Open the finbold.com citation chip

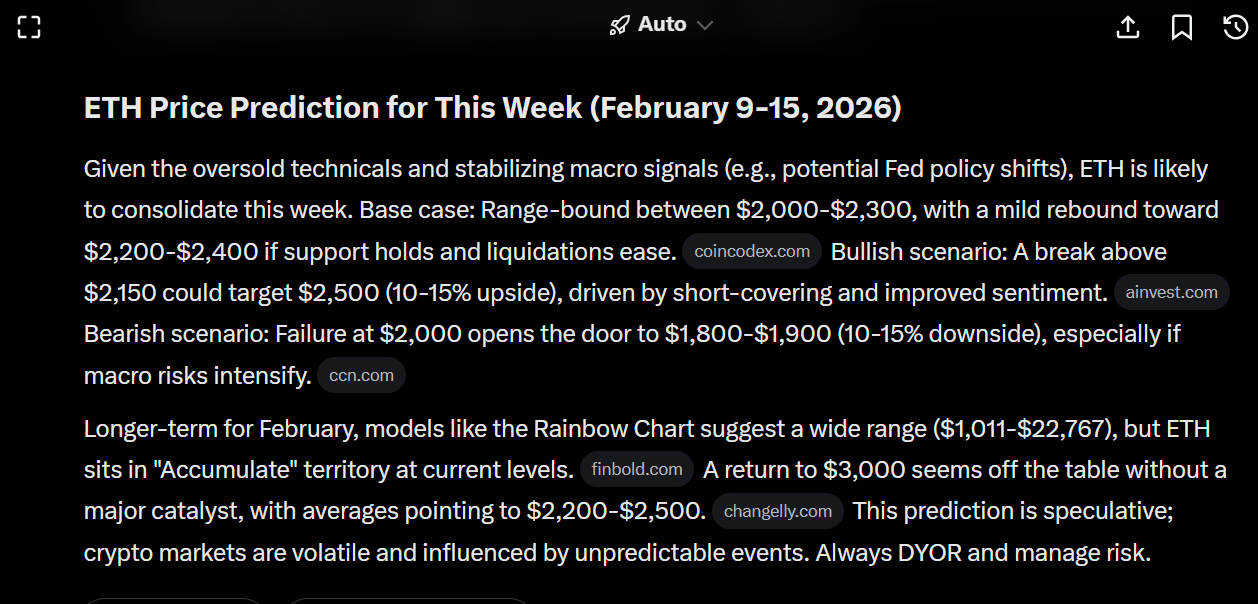(637, 469)
